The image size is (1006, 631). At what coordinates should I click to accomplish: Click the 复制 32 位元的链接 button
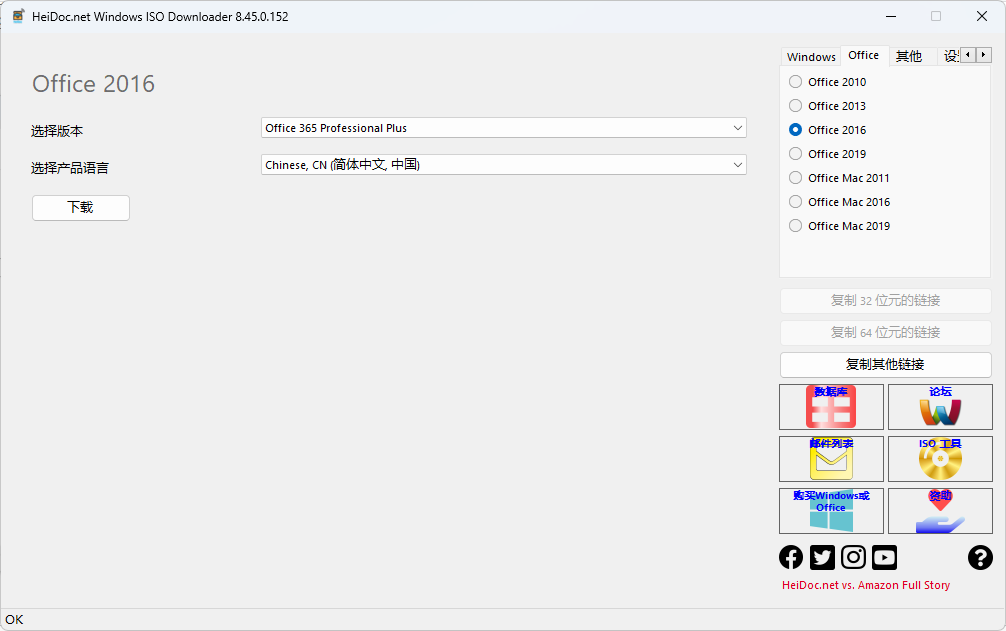click(x=885, y=301)
